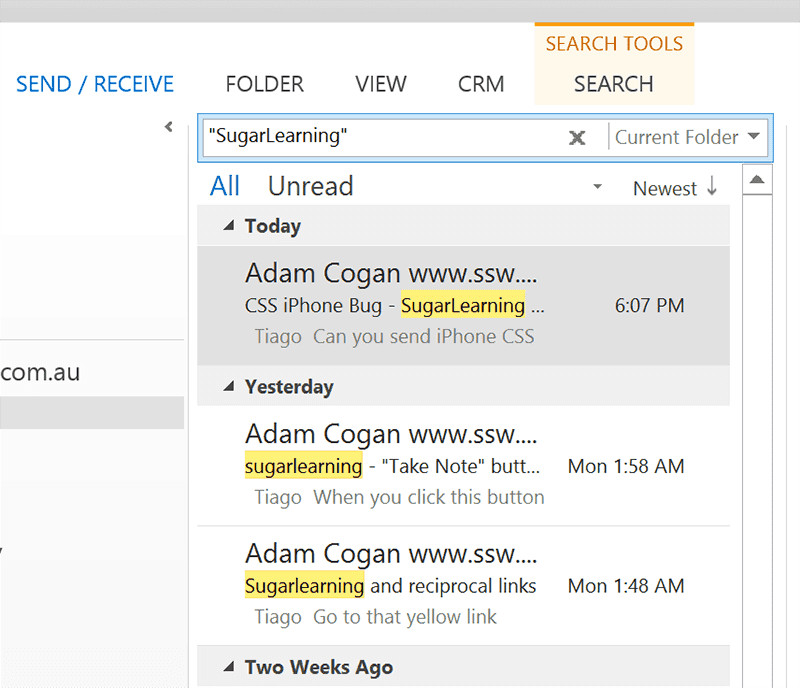This screenshot has width=800, height=688.
Task: Open the VIEW ribbon tab
Action: (x=381, y=84)
